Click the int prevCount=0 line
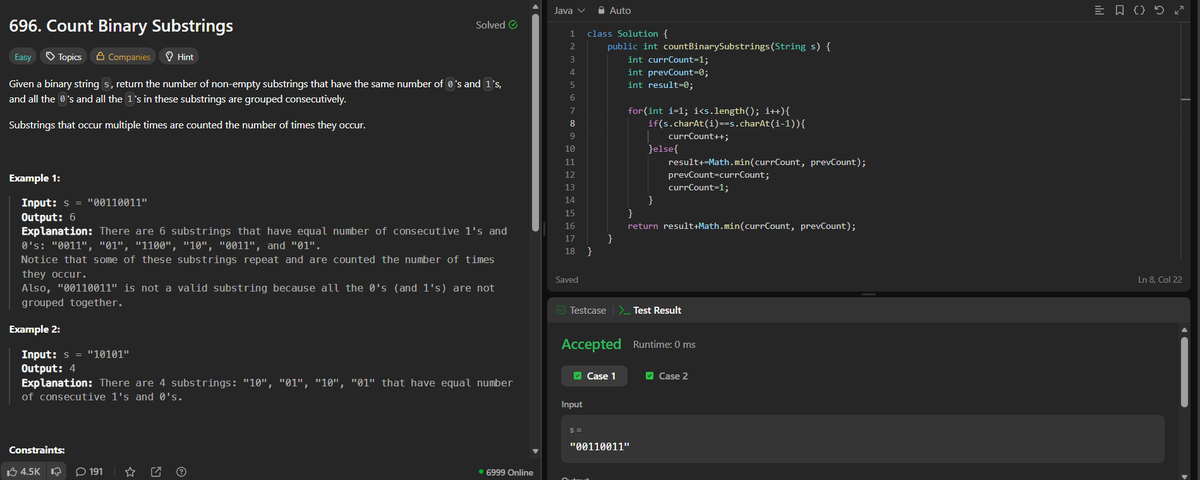 [x=668, y=72]
